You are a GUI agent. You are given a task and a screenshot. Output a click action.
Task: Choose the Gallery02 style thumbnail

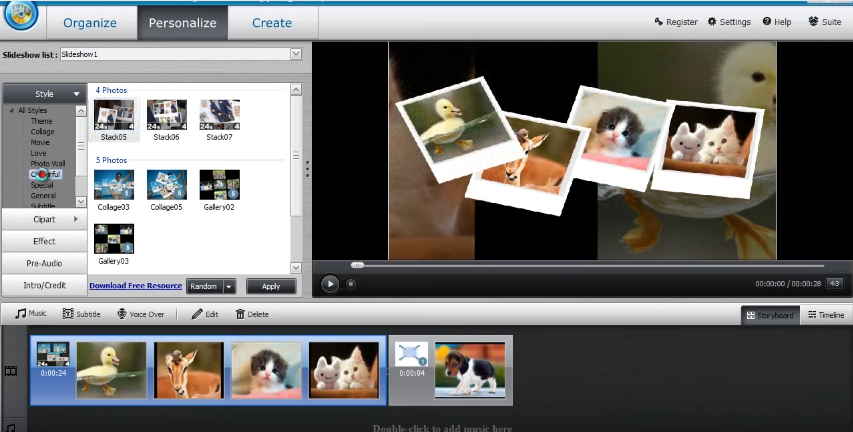[x=220, y=185]
